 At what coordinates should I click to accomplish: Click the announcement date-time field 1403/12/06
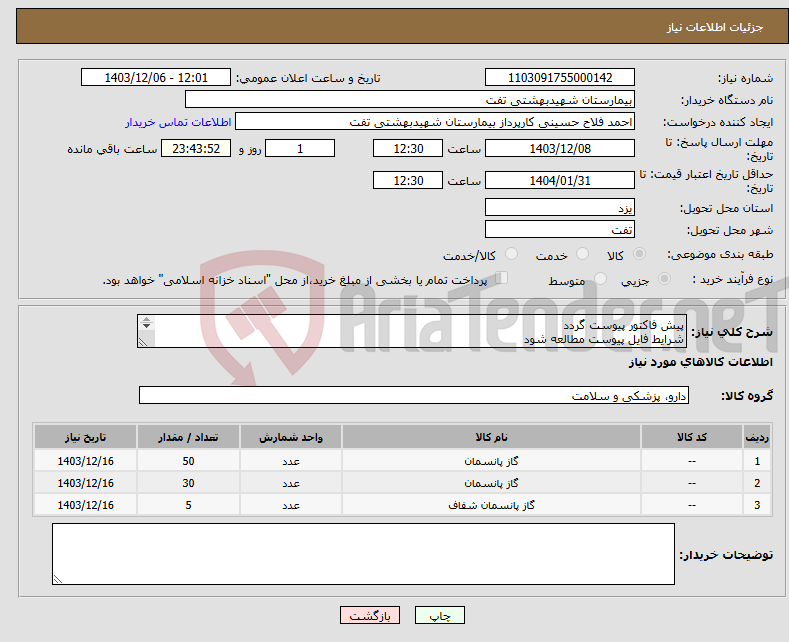pyautogui.click(x=156, y=77)
